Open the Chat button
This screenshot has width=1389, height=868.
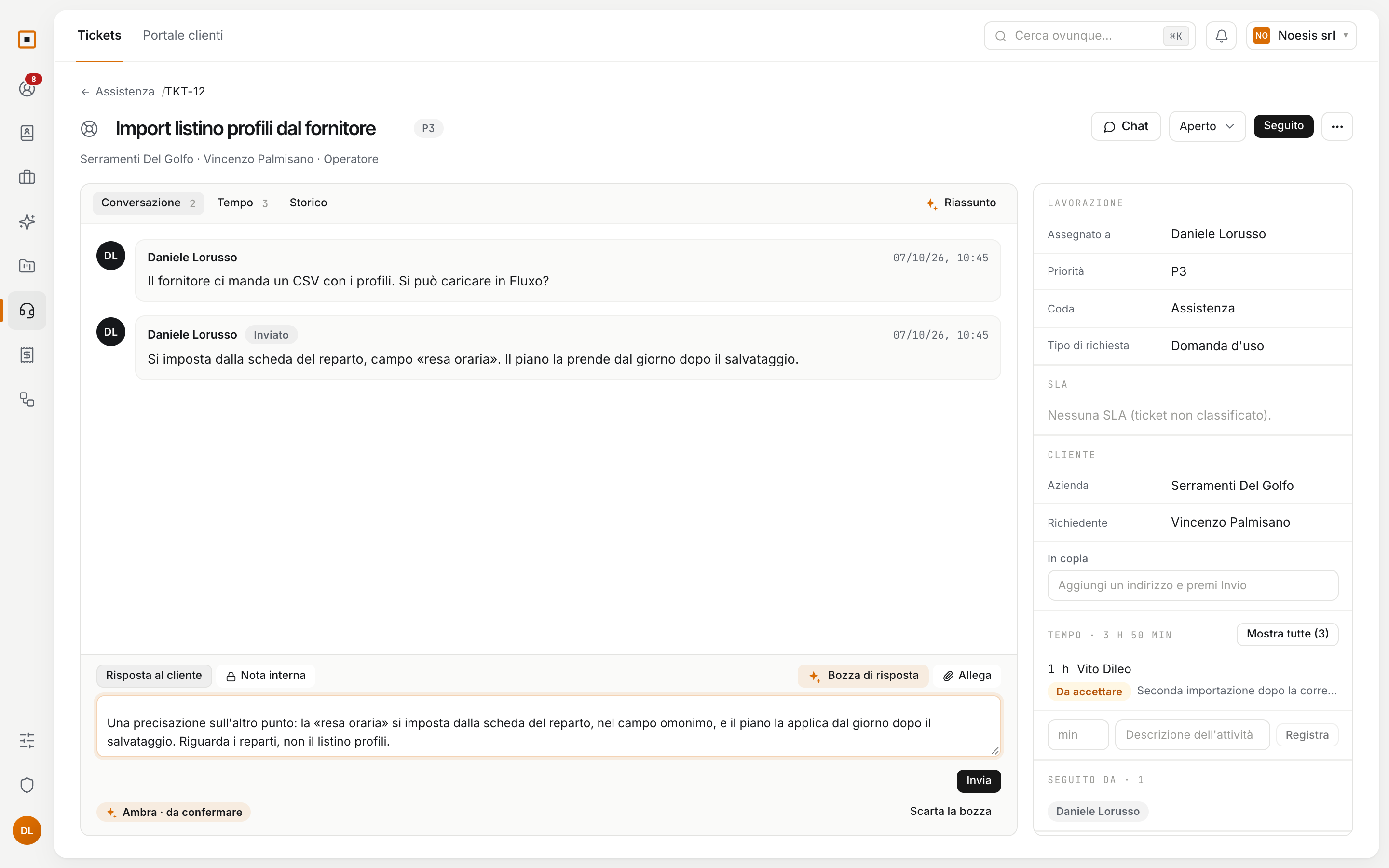1126,126
